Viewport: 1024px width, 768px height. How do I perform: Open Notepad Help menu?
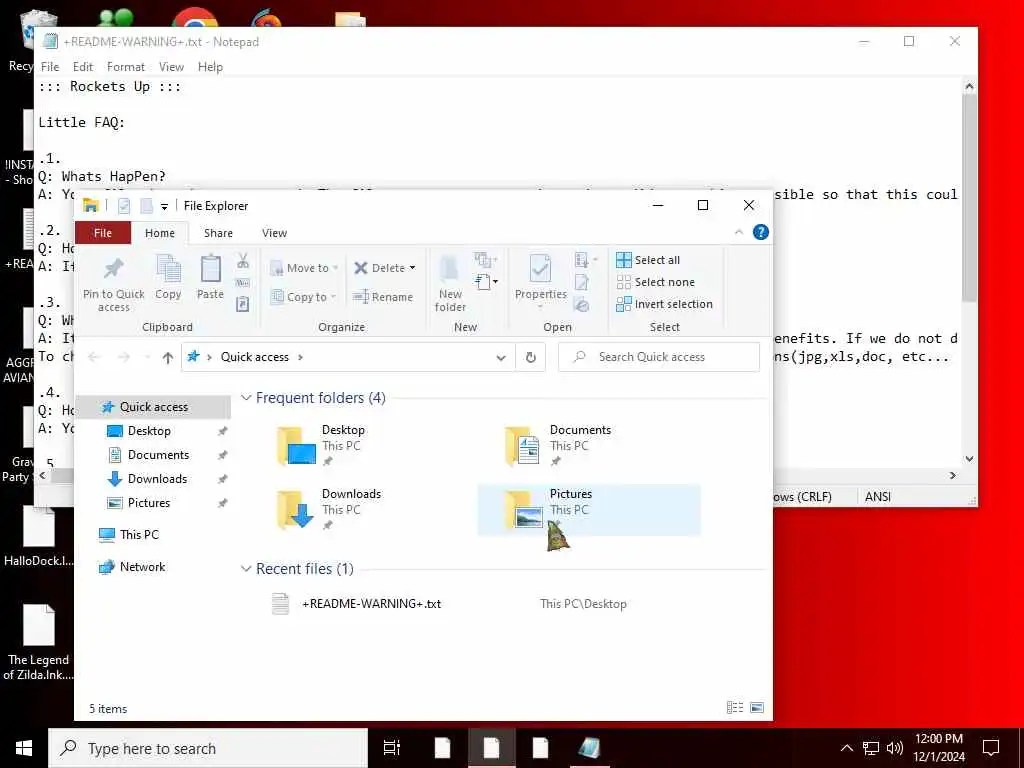[210, 67]
